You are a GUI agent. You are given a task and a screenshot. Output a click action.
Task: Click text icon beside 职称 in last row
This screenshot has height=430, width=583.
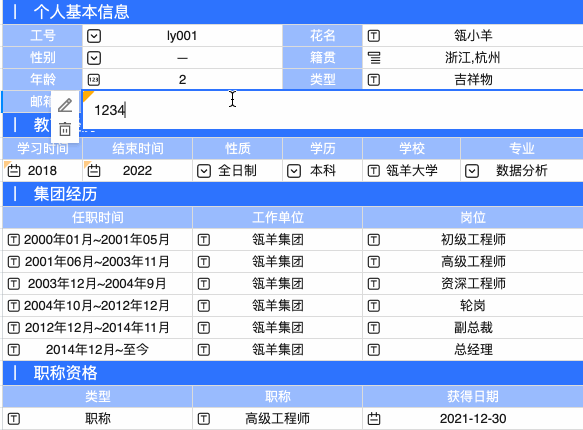tap(14, 419)
